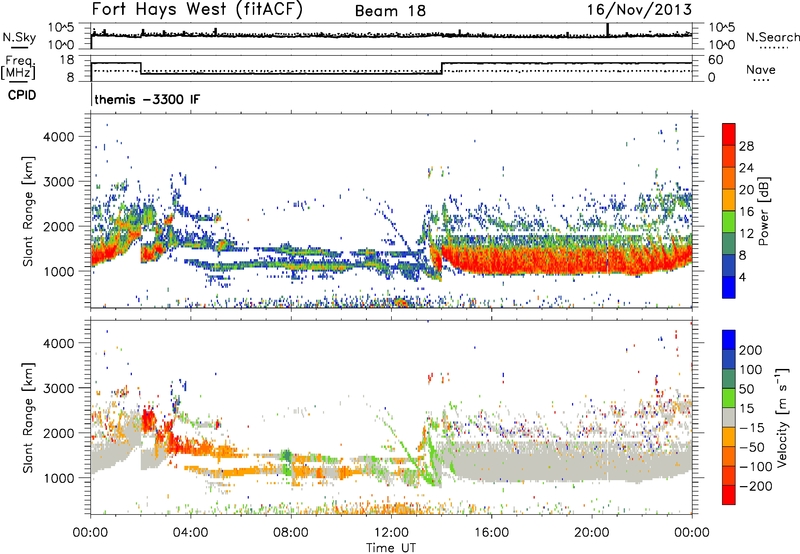Select the "28" value on Power color bar
The image size is (800, 554).
point(746,146)
